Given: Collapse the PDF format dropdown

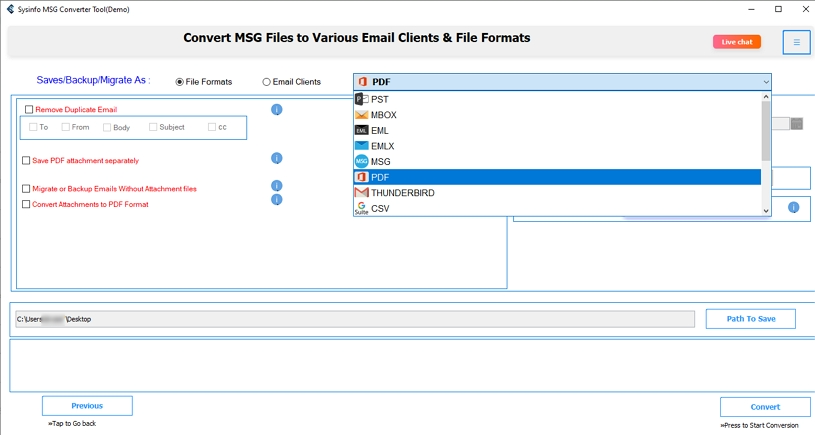Looking at the screenshot, I should tap(766, 81).
